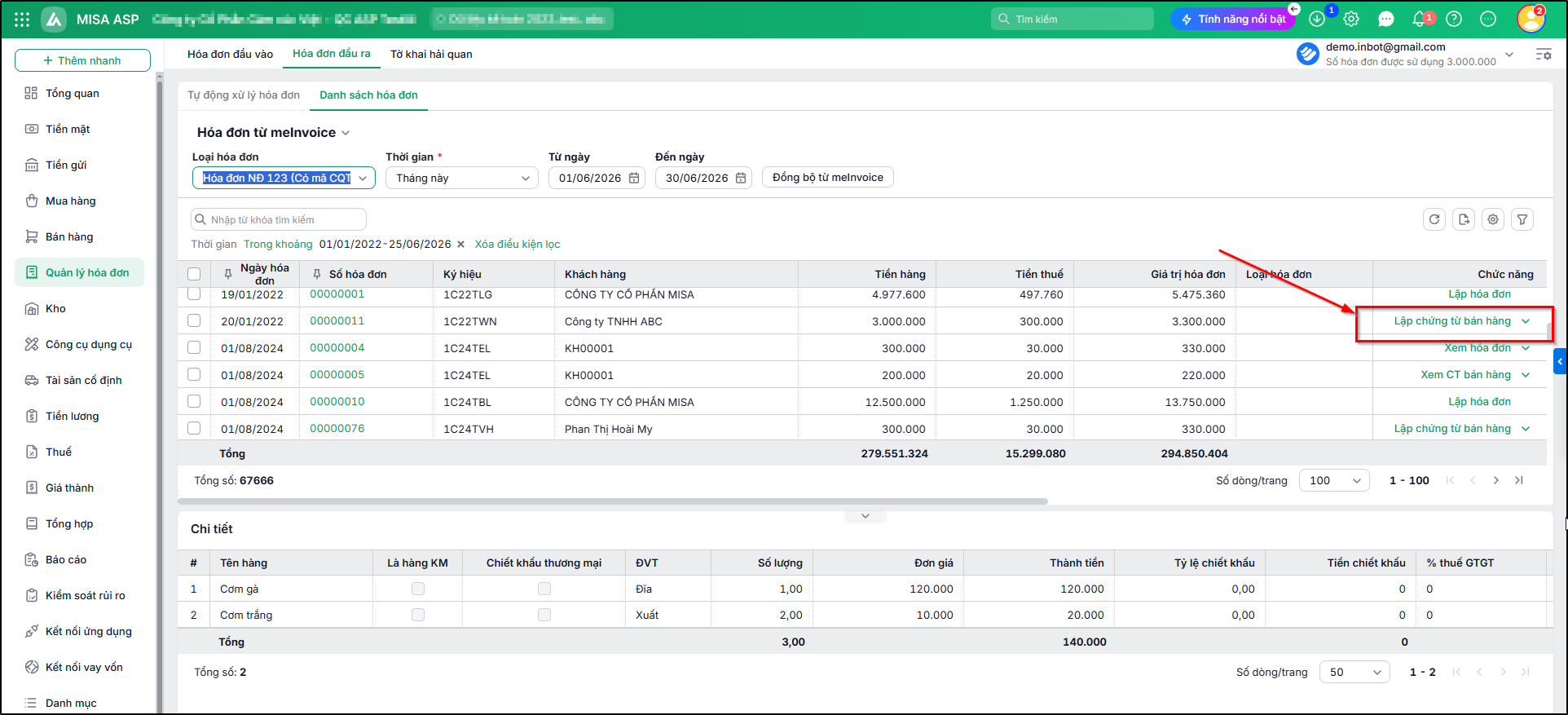
Task: Open the app grid launcher icon
Action: pos(22,19)
